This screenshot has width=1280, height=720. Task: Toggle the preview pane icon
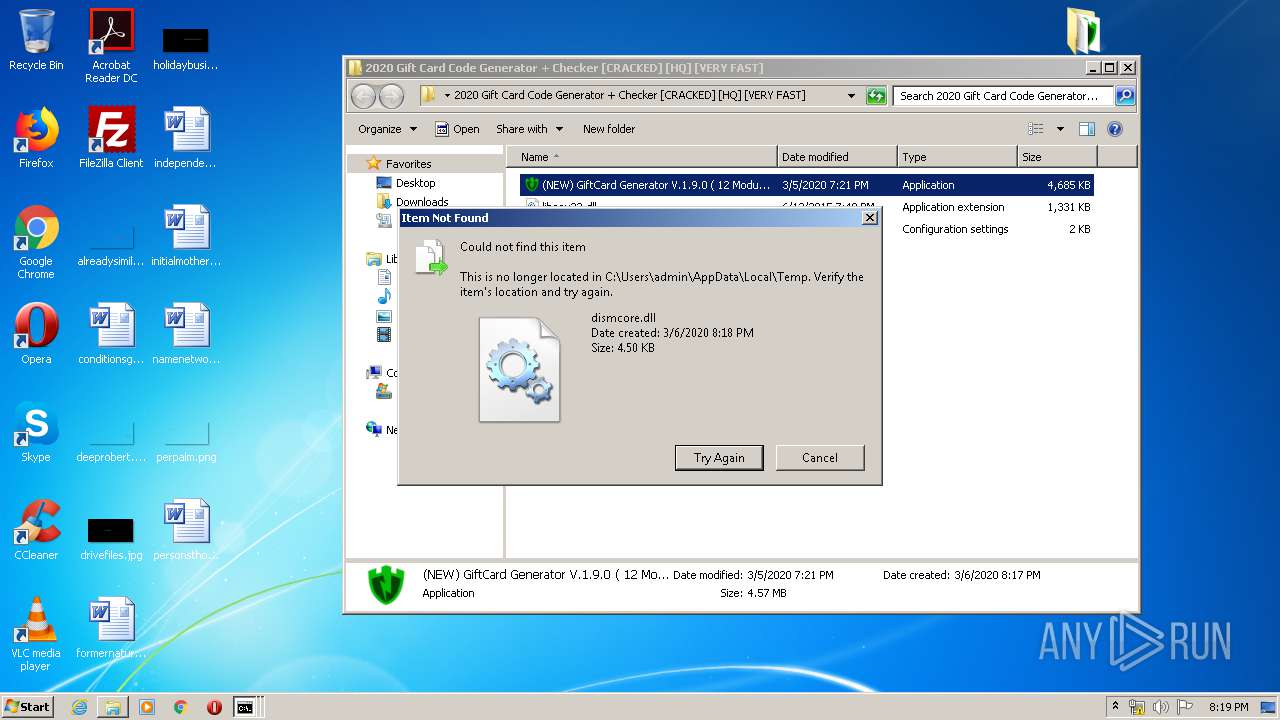(x=1087, y=129)
